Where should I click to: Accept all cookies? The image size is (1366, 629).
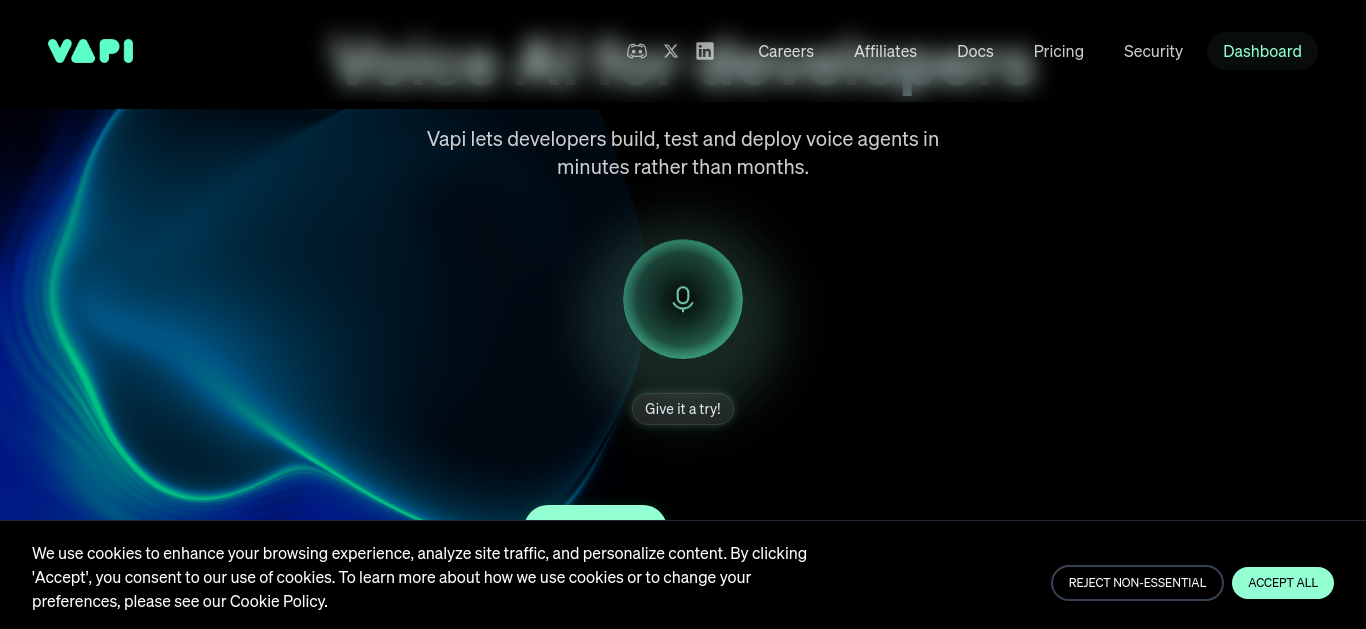[x=1283, y=583]
